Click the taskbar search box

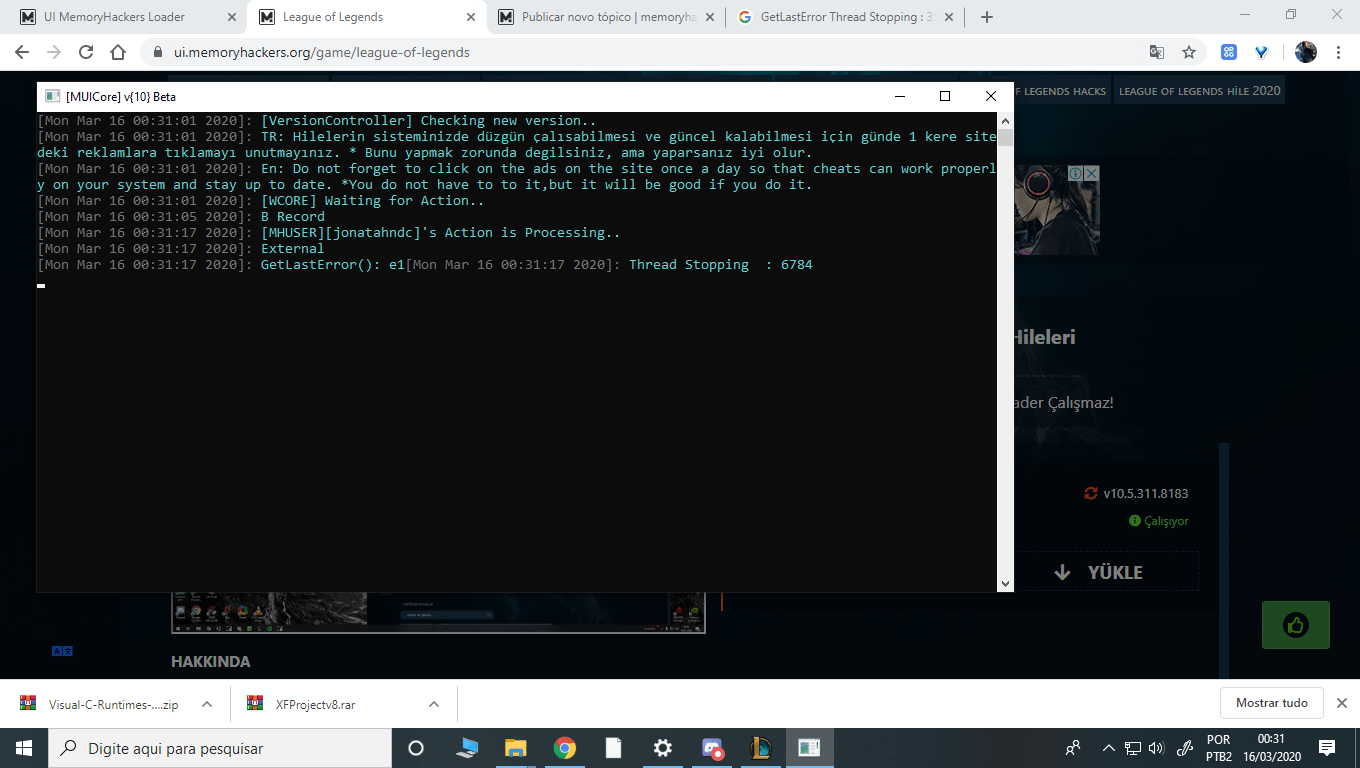220,748
